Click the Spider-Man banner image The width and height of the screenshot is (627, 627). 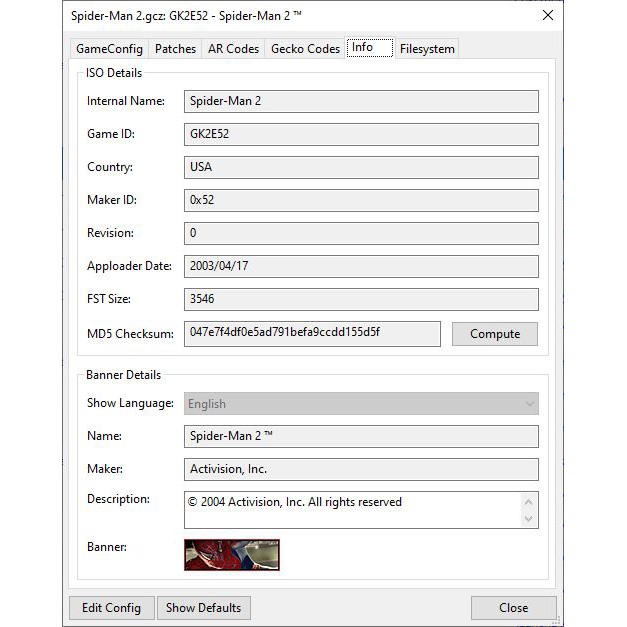tap(232, 555)
